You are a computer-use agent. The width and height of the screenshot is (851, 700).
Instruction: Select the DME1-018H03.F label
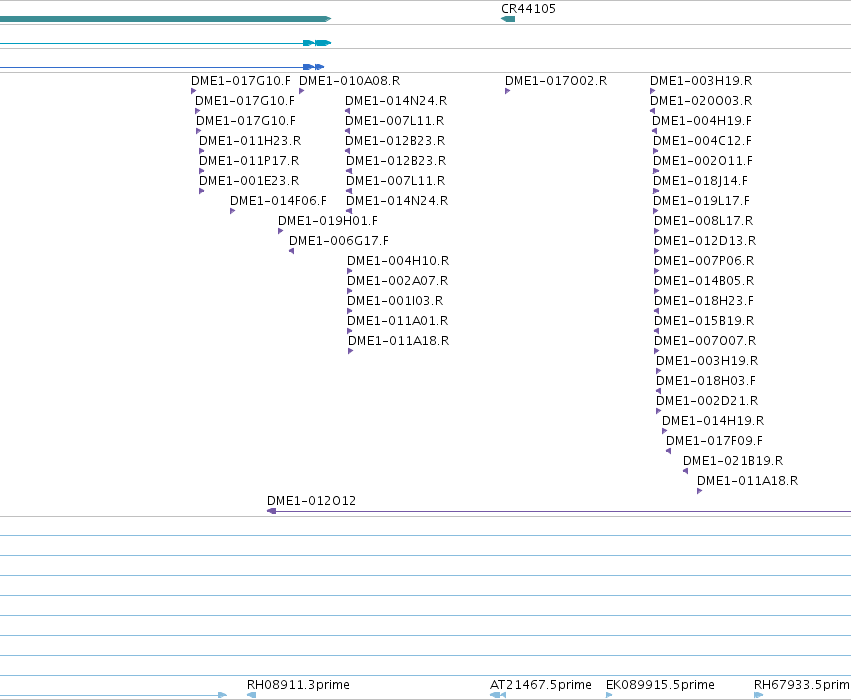706,381
